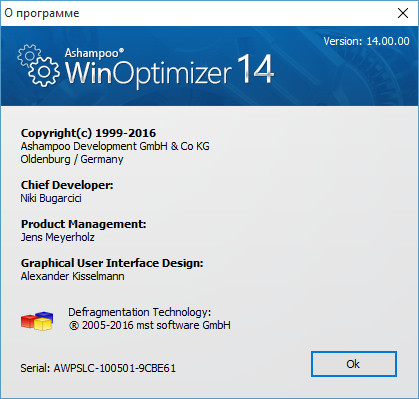Click the Defragmentation Technology: label
Screen dimensions: 419x399
[140, 312]
